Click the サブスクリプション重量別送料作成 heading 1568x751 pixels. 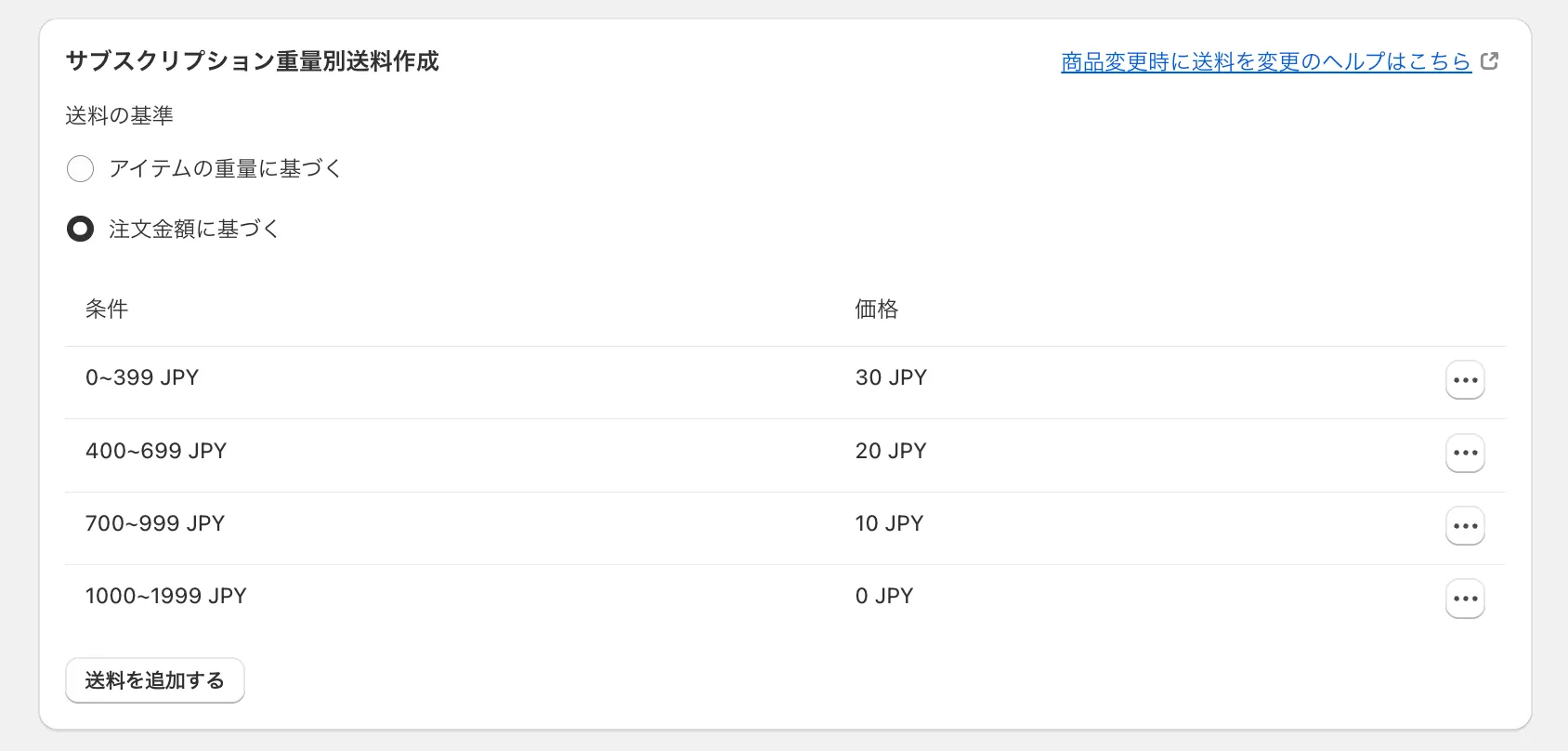pos(252,61)
